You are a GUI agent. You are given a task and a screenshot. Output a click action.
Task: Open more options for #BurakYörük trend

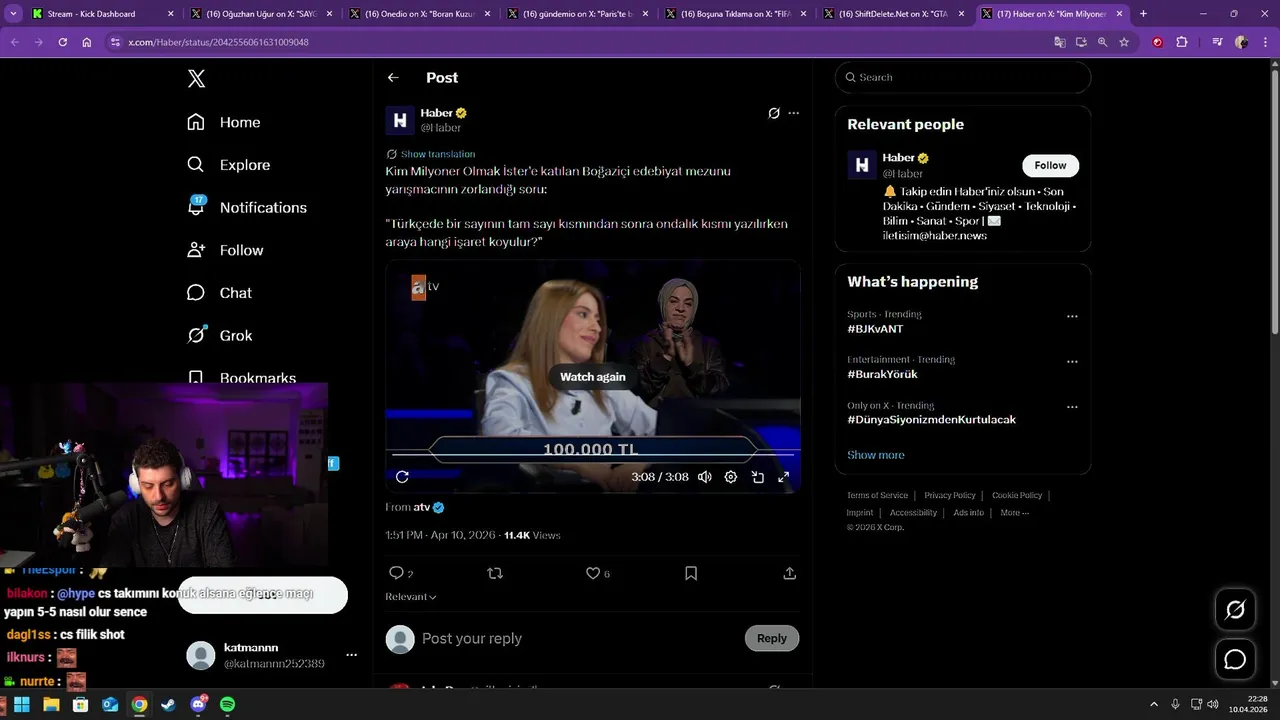click(1072, 362)
